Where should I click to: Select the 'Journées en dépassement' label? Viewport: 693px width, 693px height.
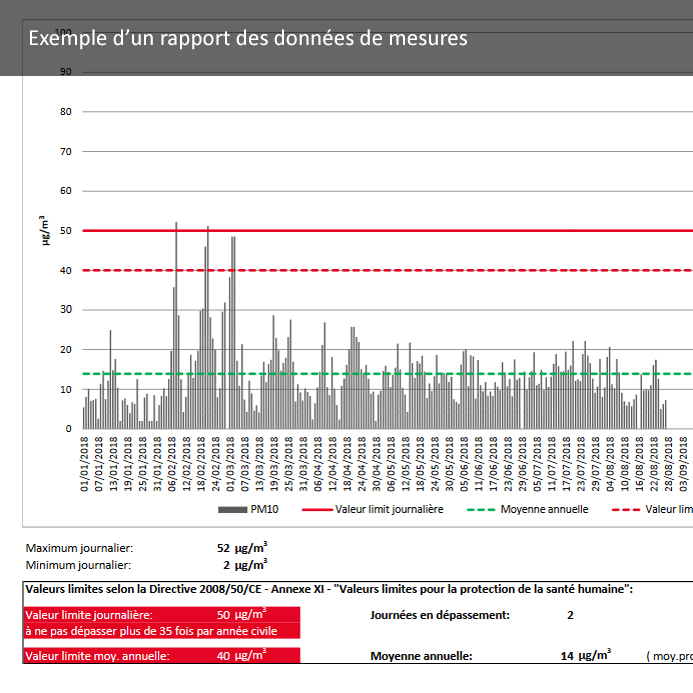pos(439,615)
